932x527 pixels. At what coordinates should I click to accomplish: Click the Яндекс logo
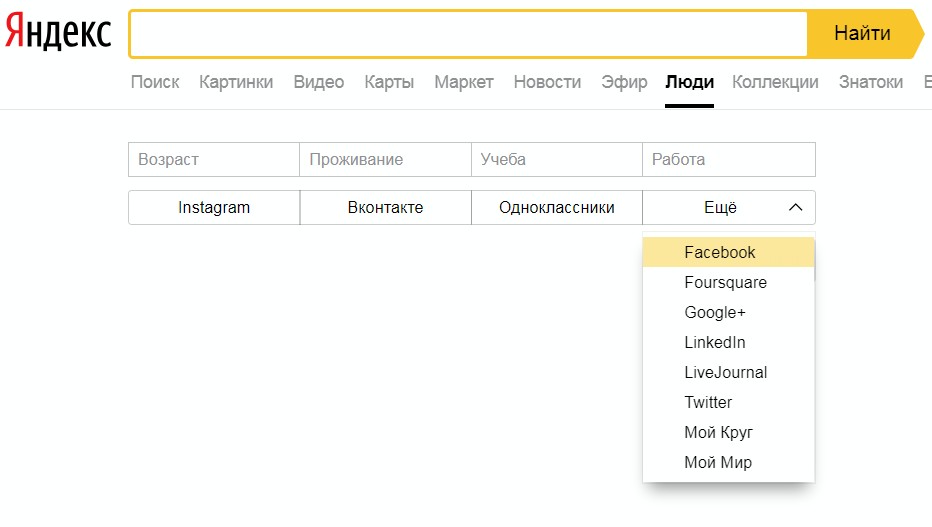tap(58, 32)
